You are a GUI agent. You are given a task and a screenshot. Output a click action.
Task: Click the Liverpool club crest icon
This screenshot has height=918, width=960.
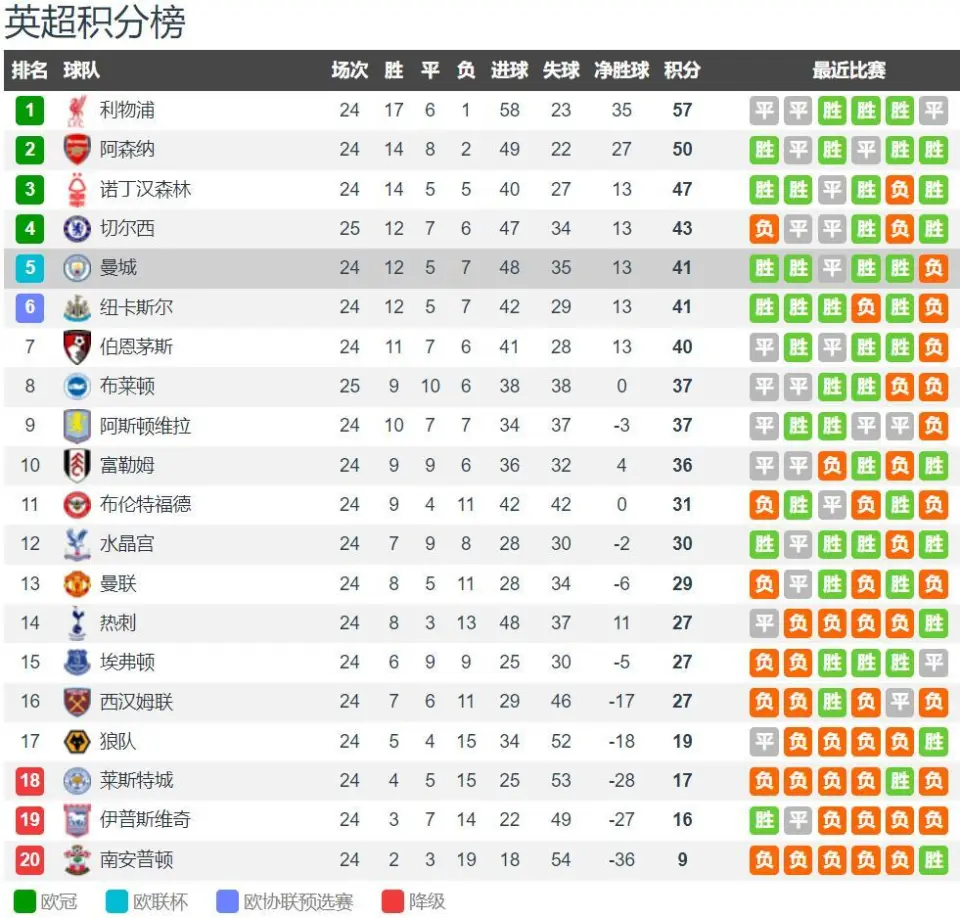click(77, 111)
